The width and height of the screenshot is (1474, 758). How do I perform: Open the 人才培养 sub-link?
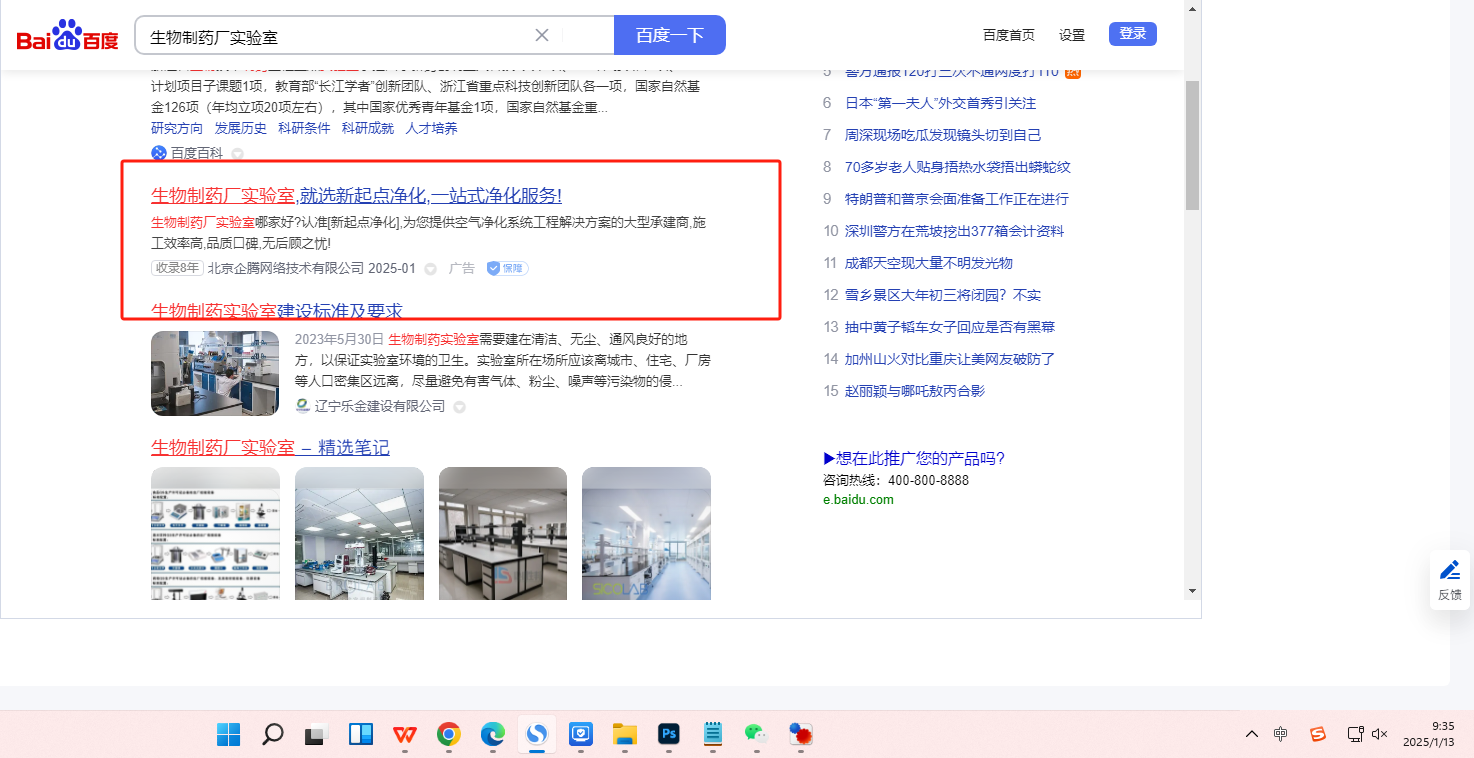[431, 128]
